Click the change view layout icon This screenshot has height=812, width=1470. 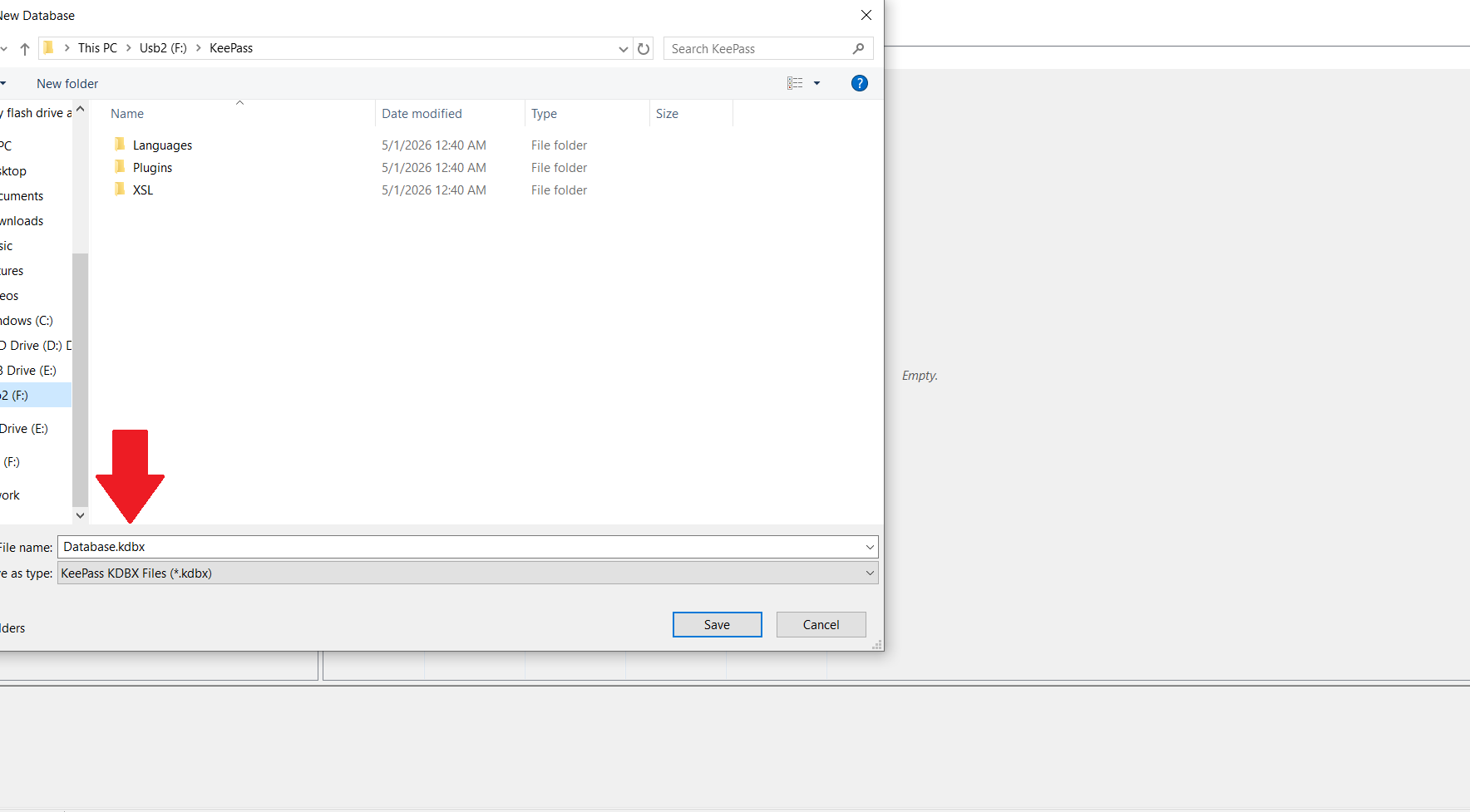coord(795,83)
